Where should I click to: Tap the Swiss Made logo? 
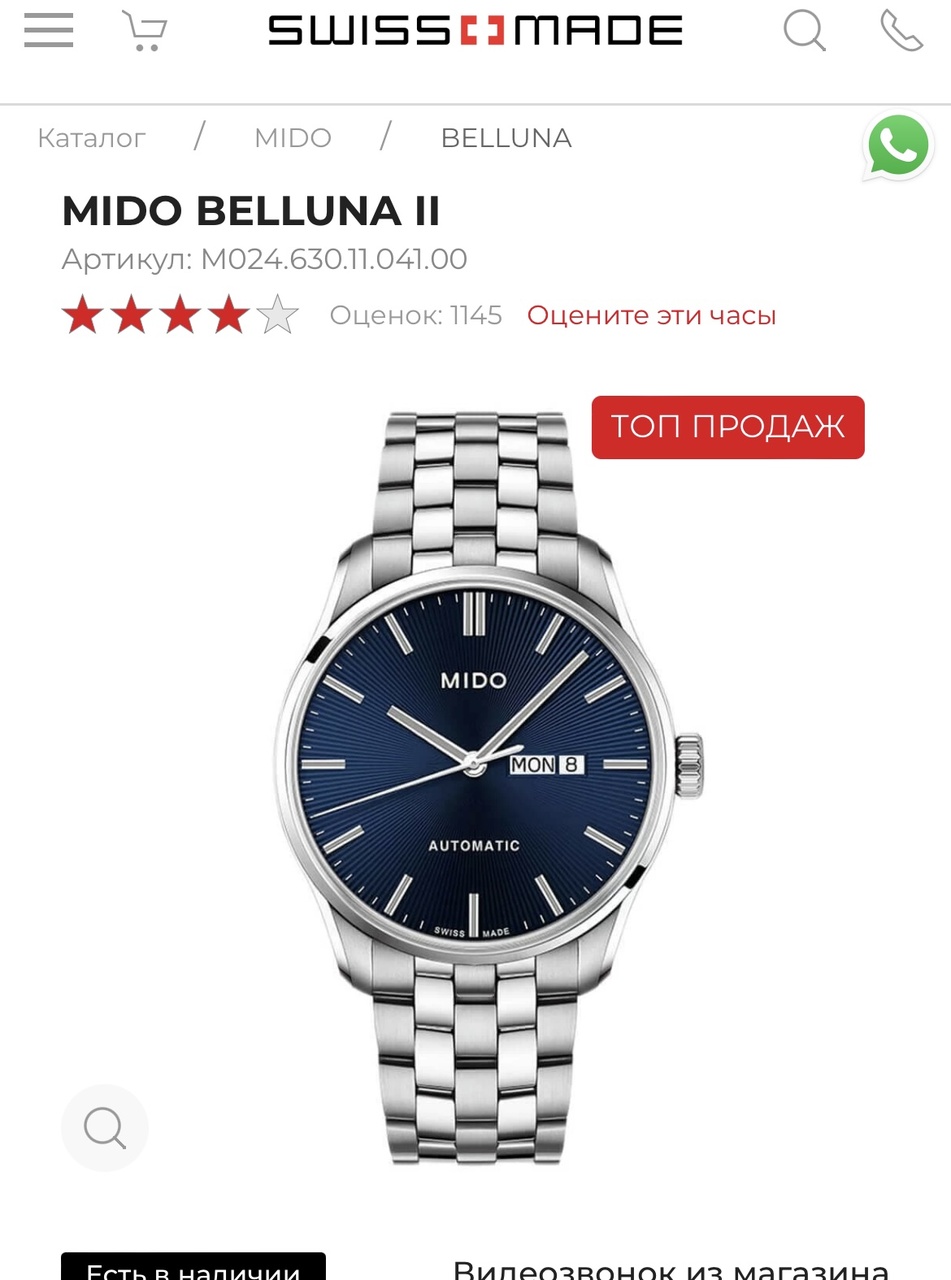tap(475, 30)
